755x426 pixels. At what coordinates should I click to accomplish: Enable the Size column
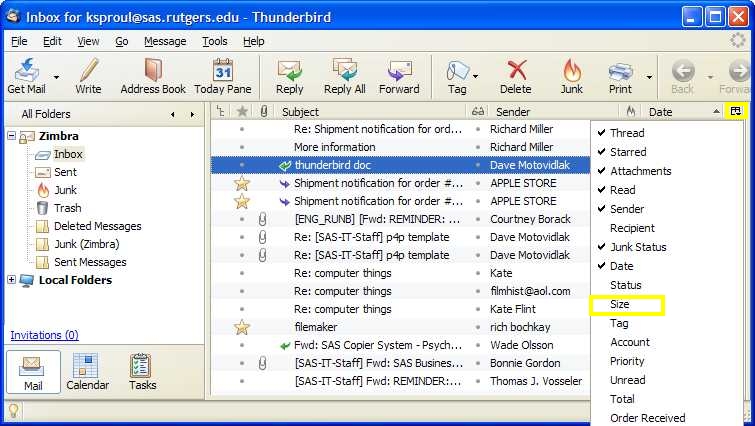point(620,304)
